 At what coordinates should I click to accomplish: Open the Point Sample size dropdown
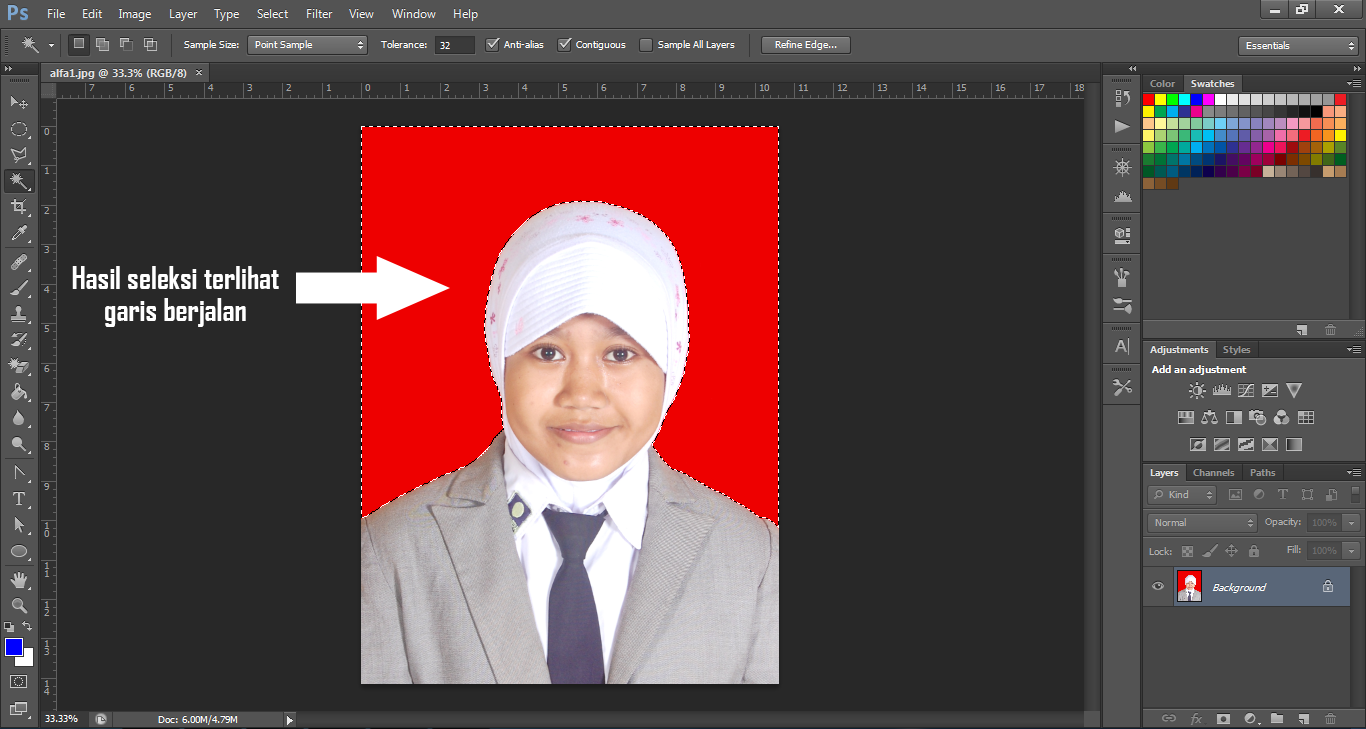pos(307,44)
